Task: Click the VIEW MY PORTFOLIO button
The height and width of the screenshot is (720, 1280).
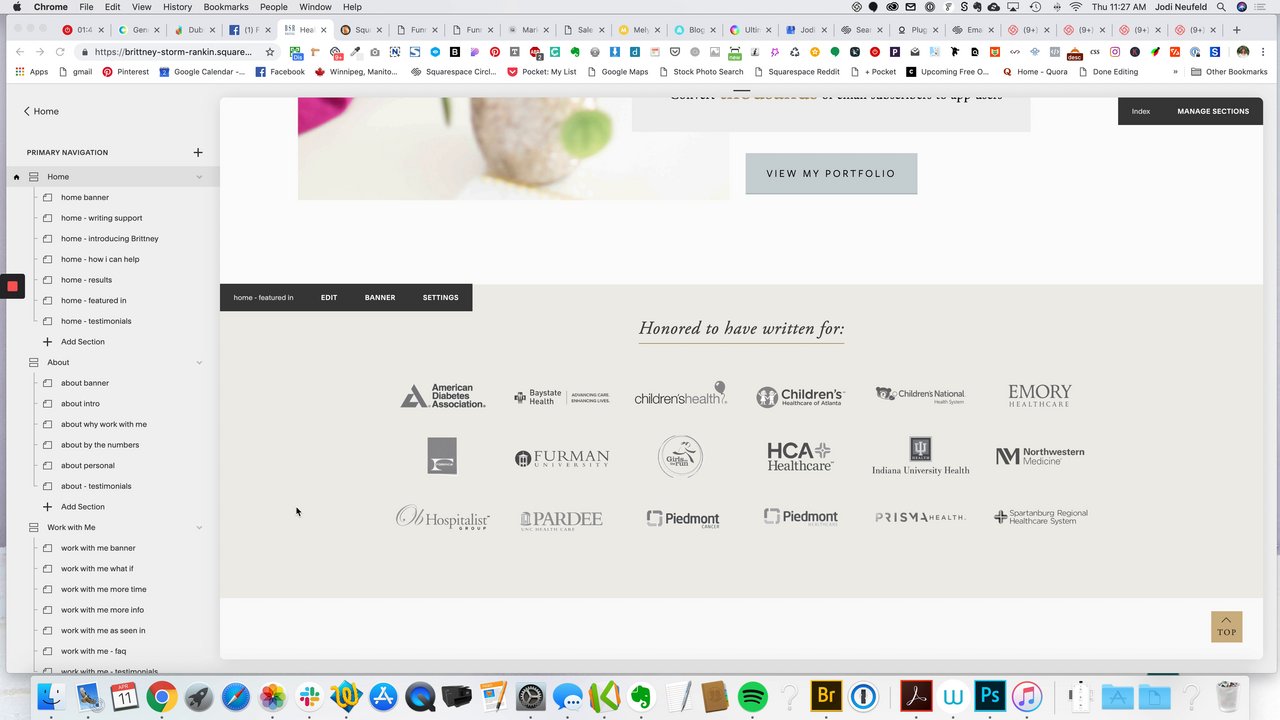Action: coord(831,173)
